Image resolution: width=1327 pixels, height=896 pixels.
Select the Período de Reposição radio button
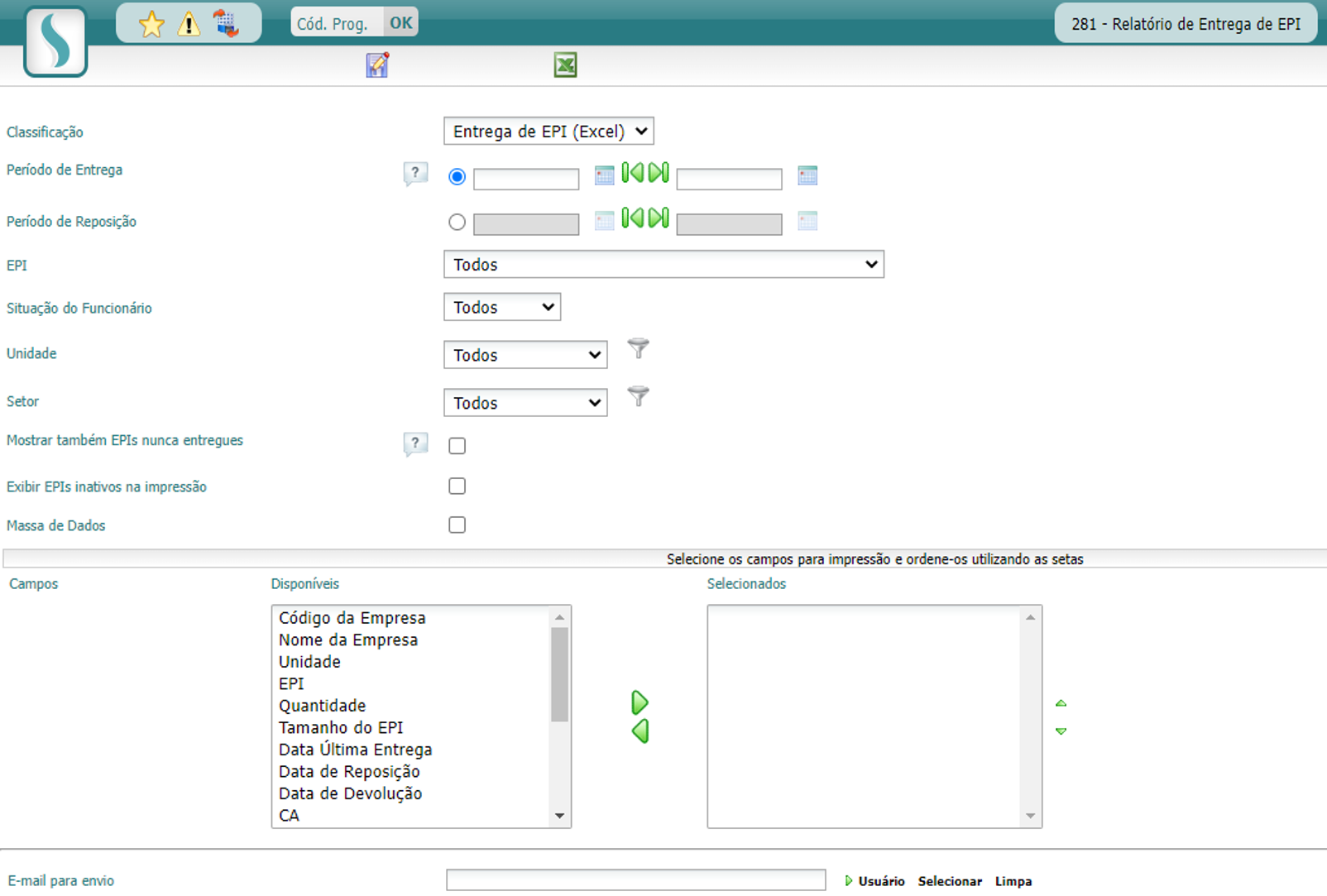pyautogui.click(x=457, y=223)
